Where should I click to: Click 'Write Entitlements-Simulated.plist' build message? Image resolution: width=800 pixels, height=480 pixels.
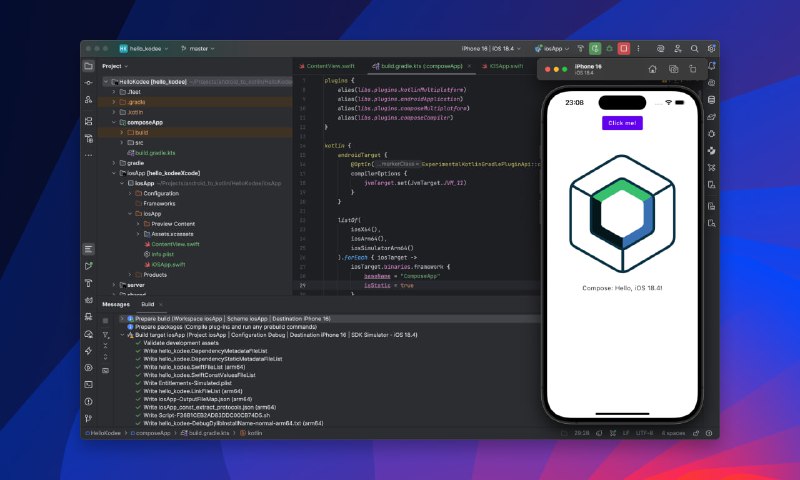[x=187, y=383]
